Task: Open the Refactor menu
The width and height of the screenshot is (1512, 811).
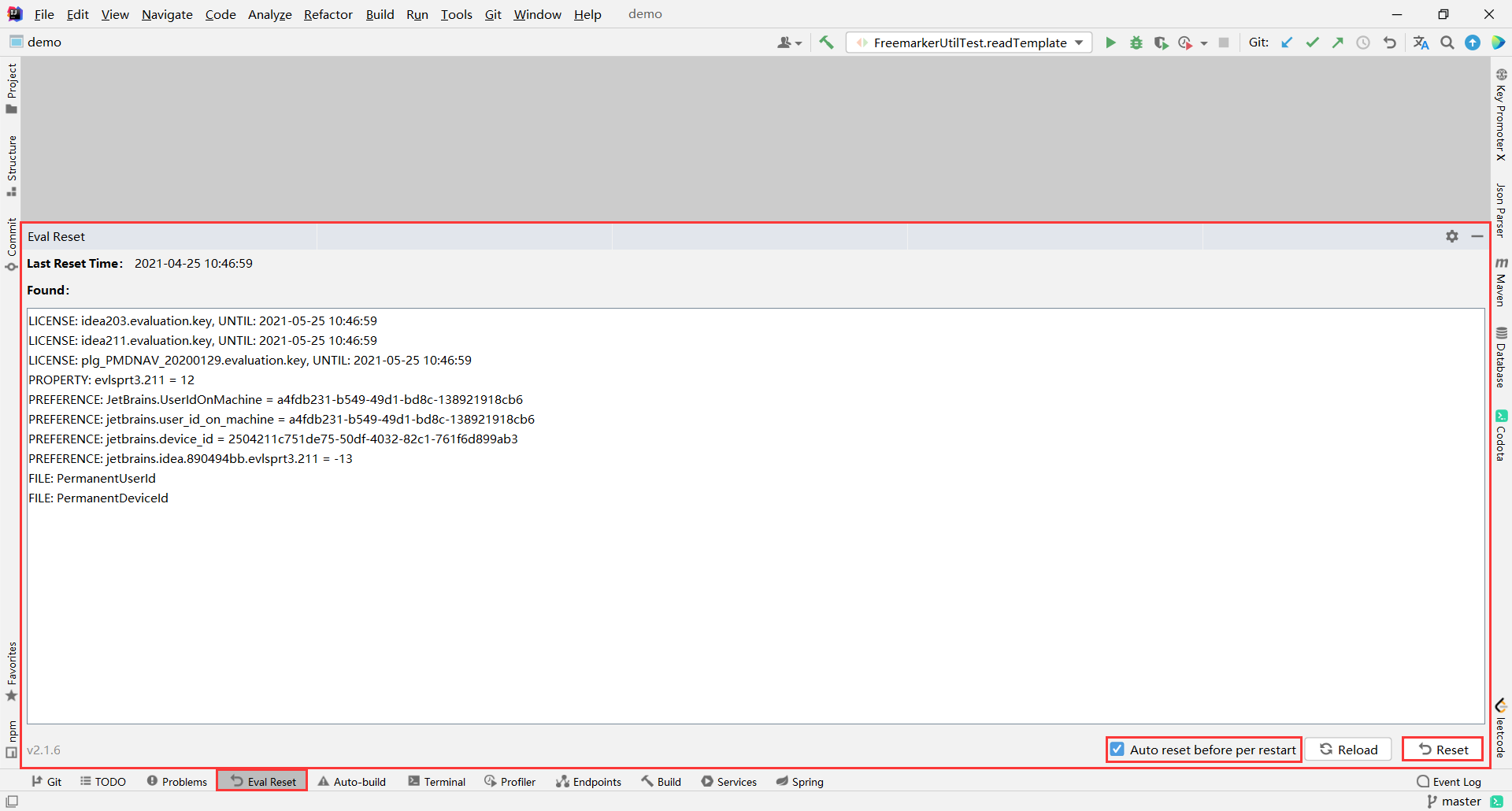Action: (328, 14)
